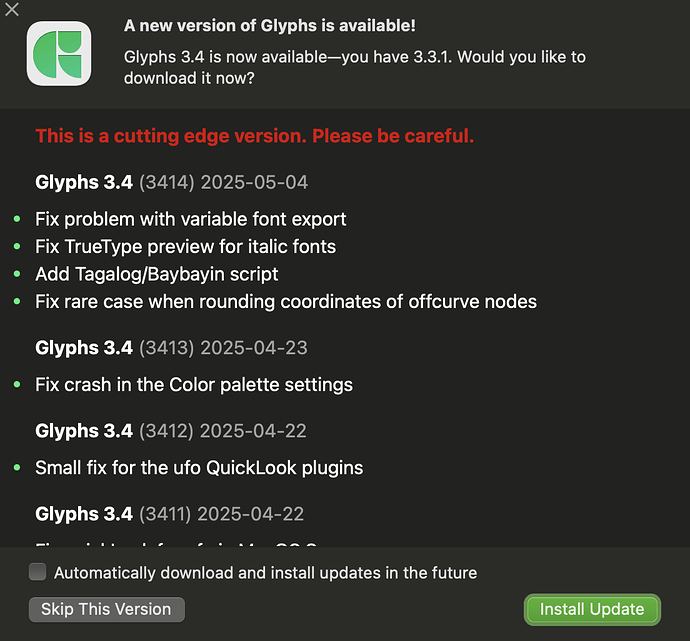Click the 'A new version of Glyphs' title

click(x=269, y=26)
